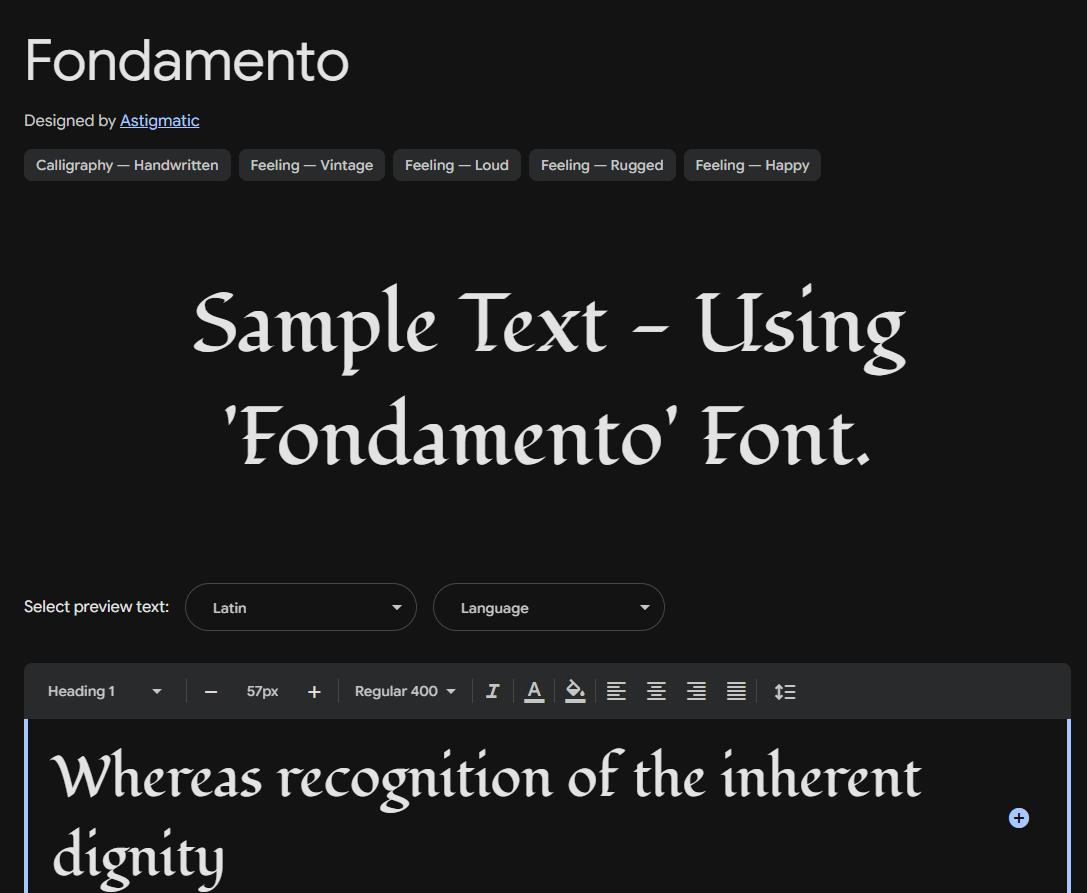
Task: Open the Astigmatic designer link
Action: (x=159, y=121)
